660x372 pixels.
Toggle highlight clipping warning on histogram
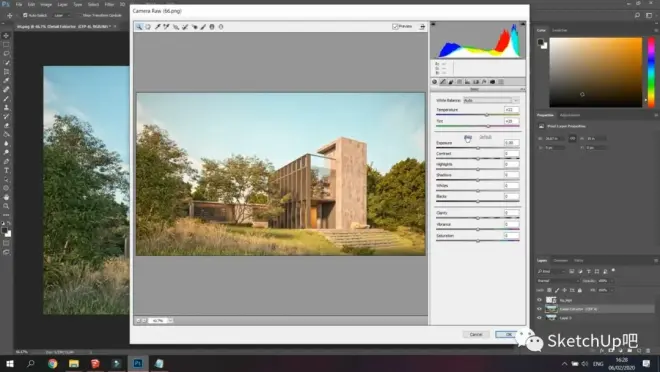click(522, 24)
